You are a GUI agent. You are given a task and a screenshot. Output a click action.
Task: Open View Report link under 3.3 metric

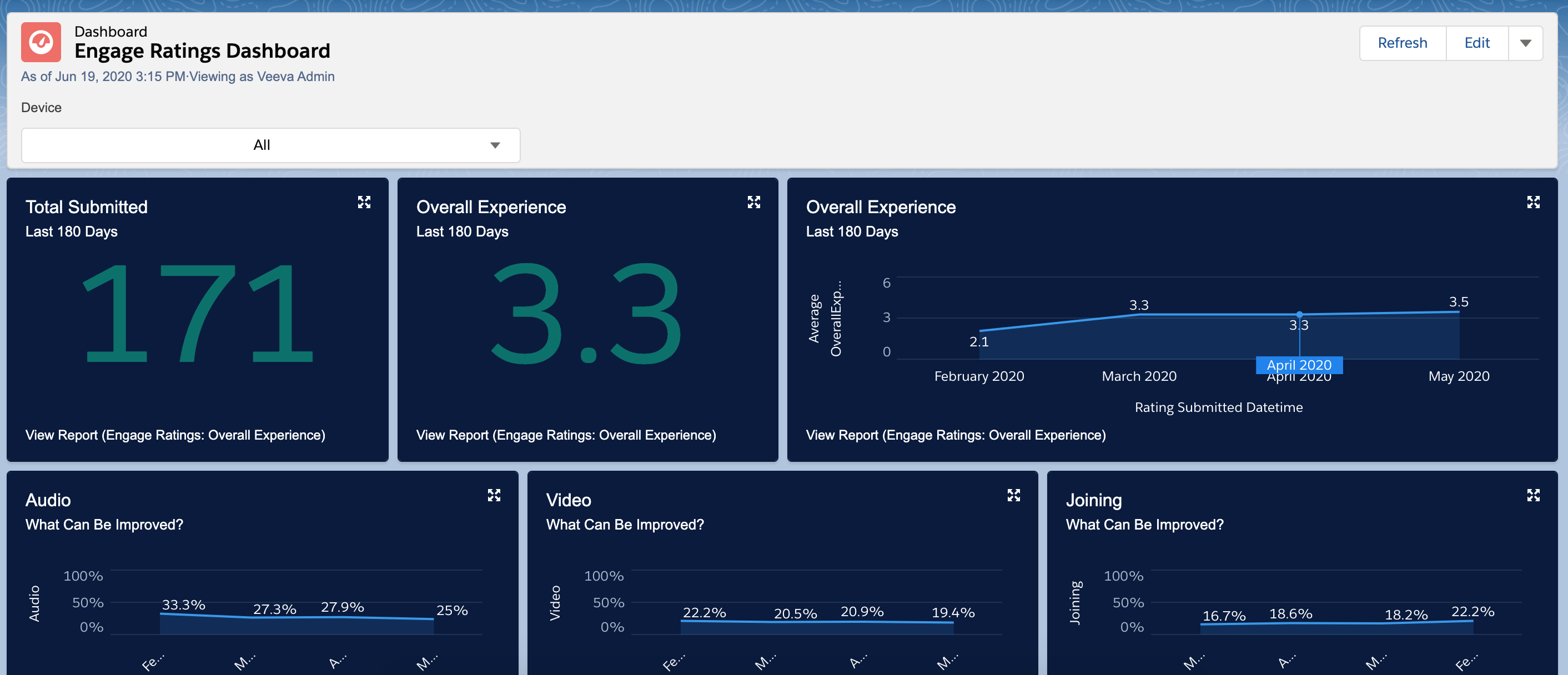click(x=565, y=435)
